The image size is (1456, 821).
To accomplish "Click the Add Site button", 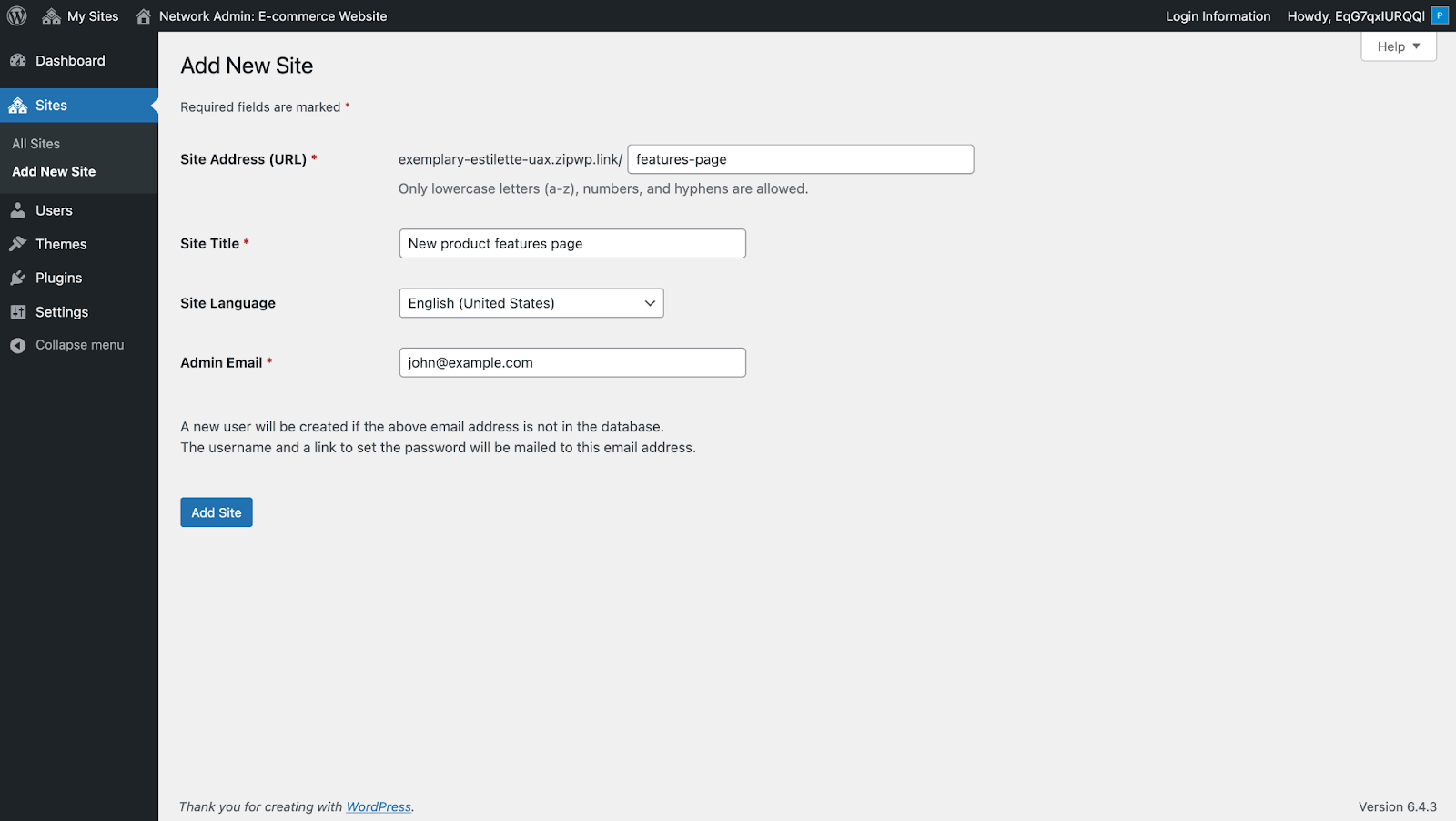I will point(216,512).
